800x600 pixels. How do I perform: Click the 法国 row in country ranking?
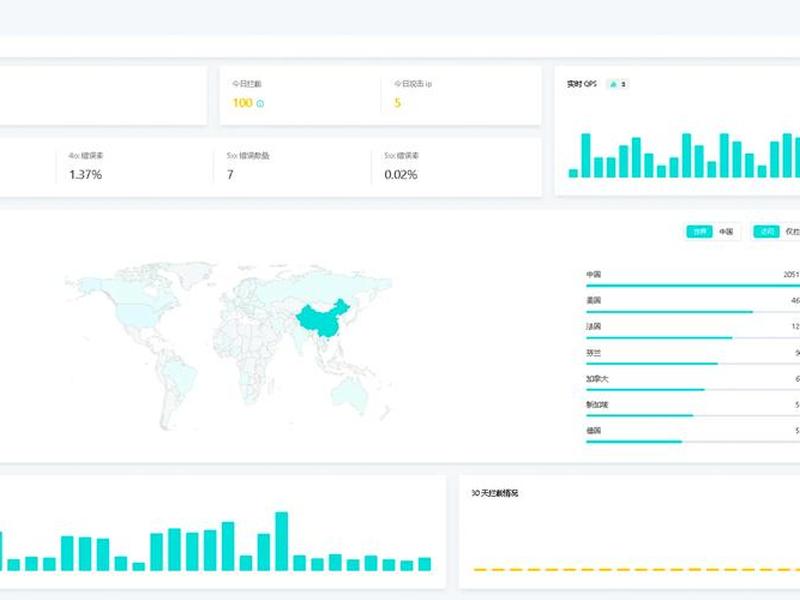(693, 331)
